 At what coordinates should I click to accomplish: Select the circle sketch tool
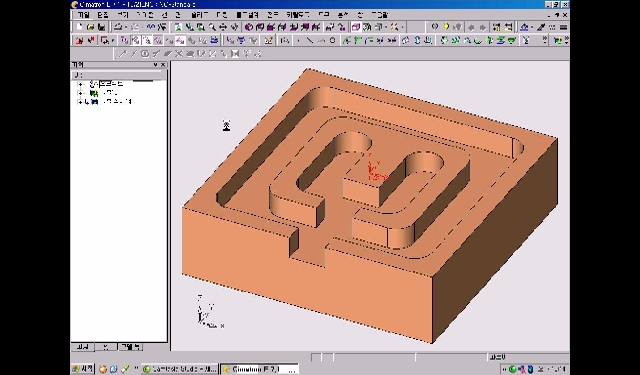pyautogui.click(x=332, y=40)
